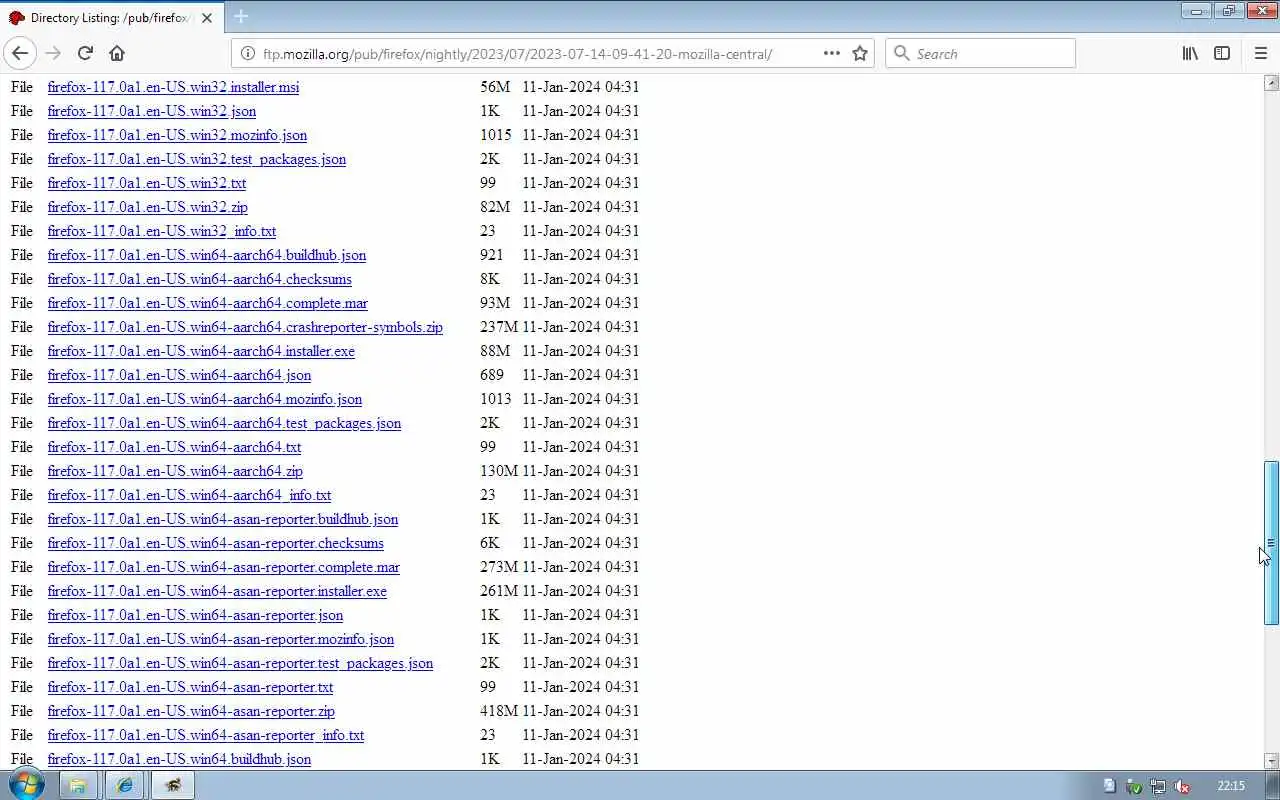The height and width of the screenshot is (800, 1280).
Task: Open a new tab with plus button
Action: [241, 16]
